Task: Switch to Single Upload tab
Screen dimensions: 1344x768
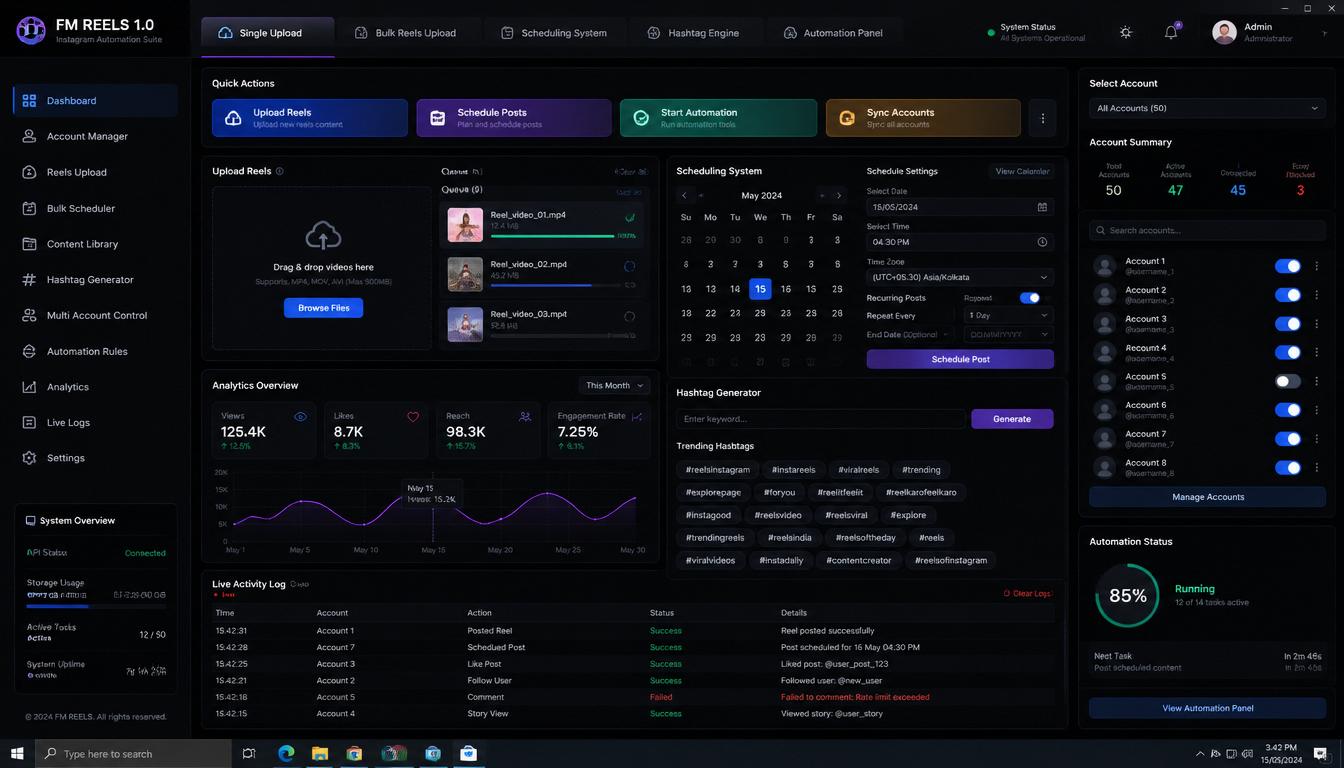Action: [x=268, y=33]
